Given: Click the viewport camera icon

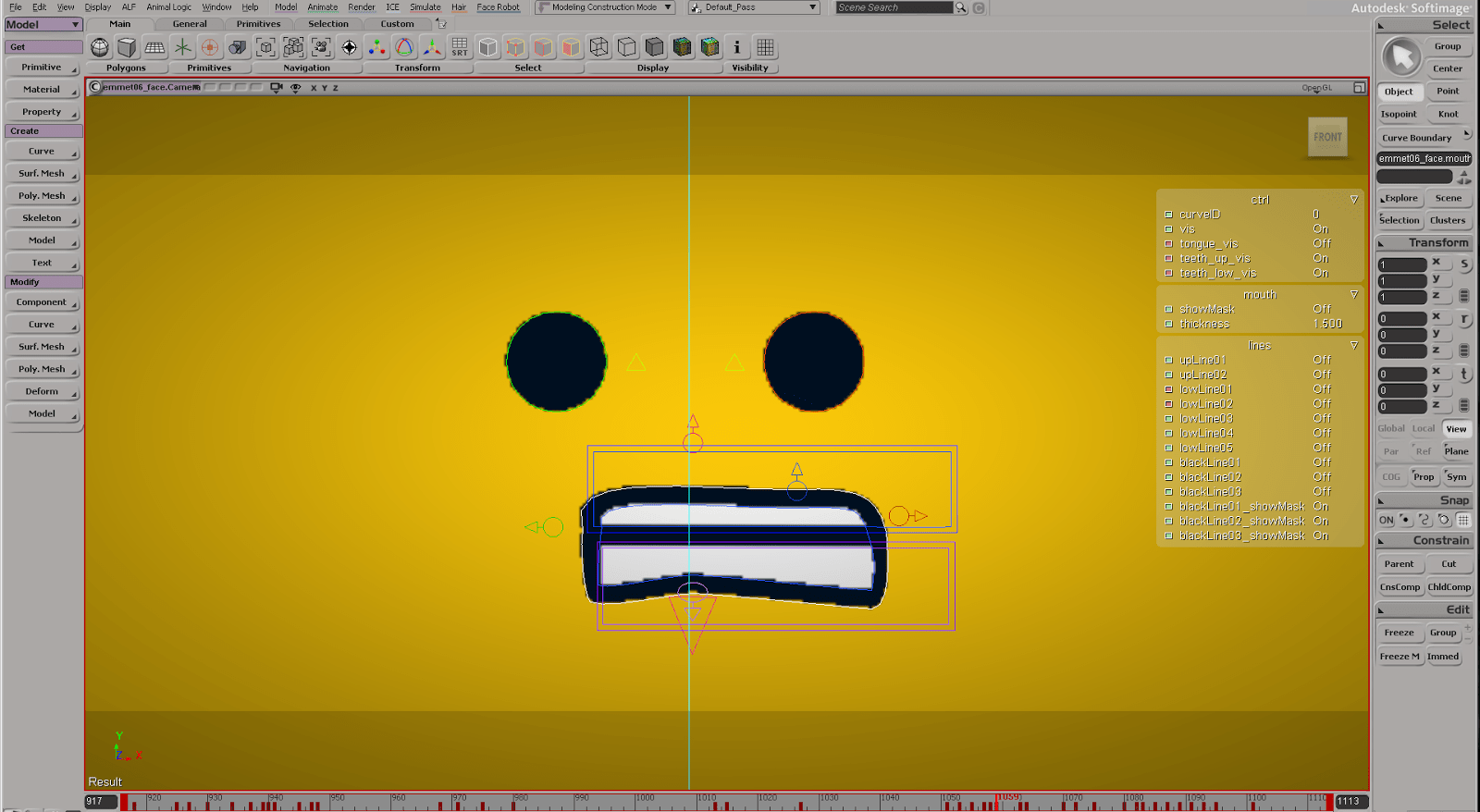Looking at the screenshot, I should click(276, 87).
